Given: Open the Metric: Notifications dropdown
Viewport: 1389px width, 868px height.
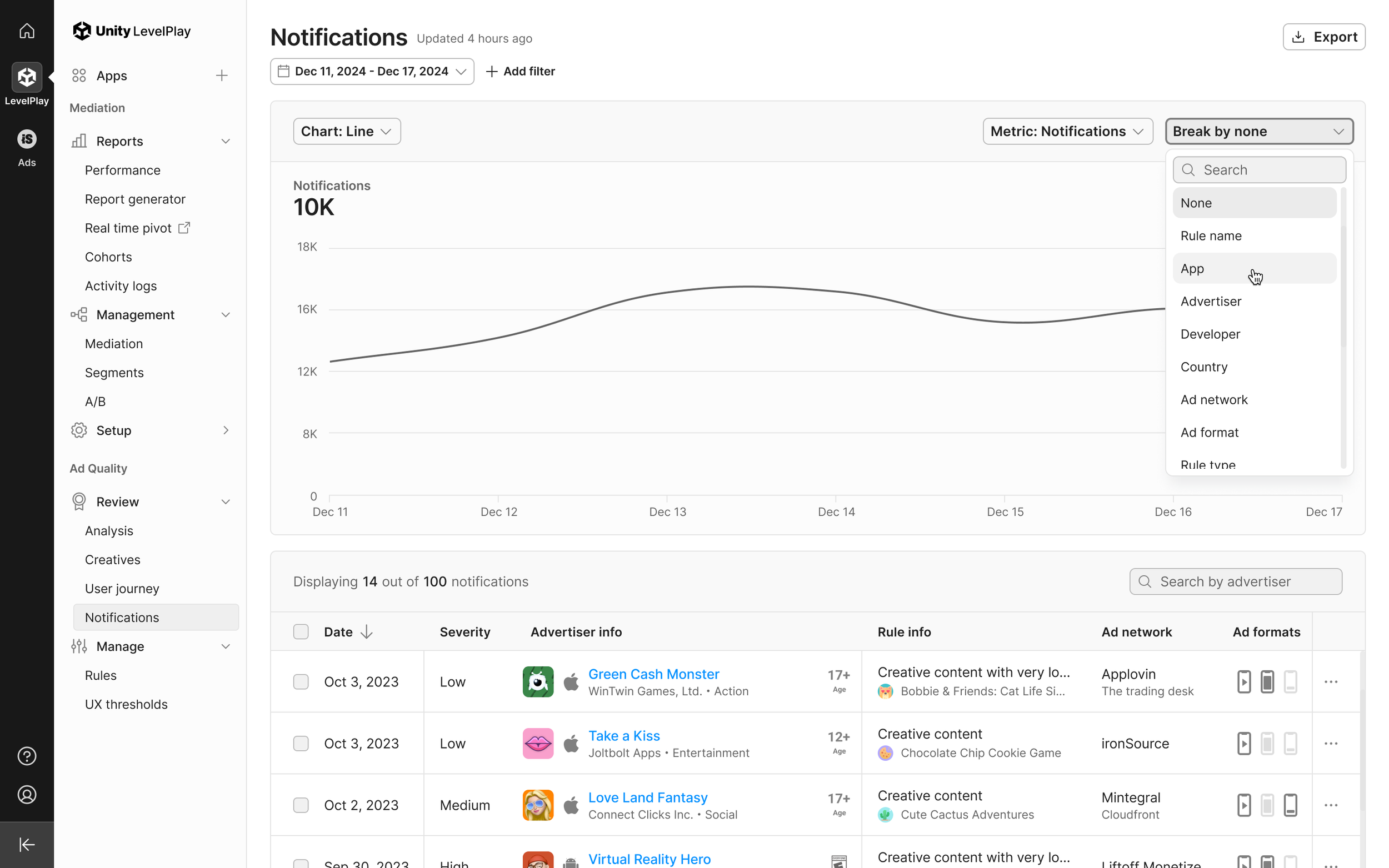Looking at the screenshot, I should [x=1067, y=132].
